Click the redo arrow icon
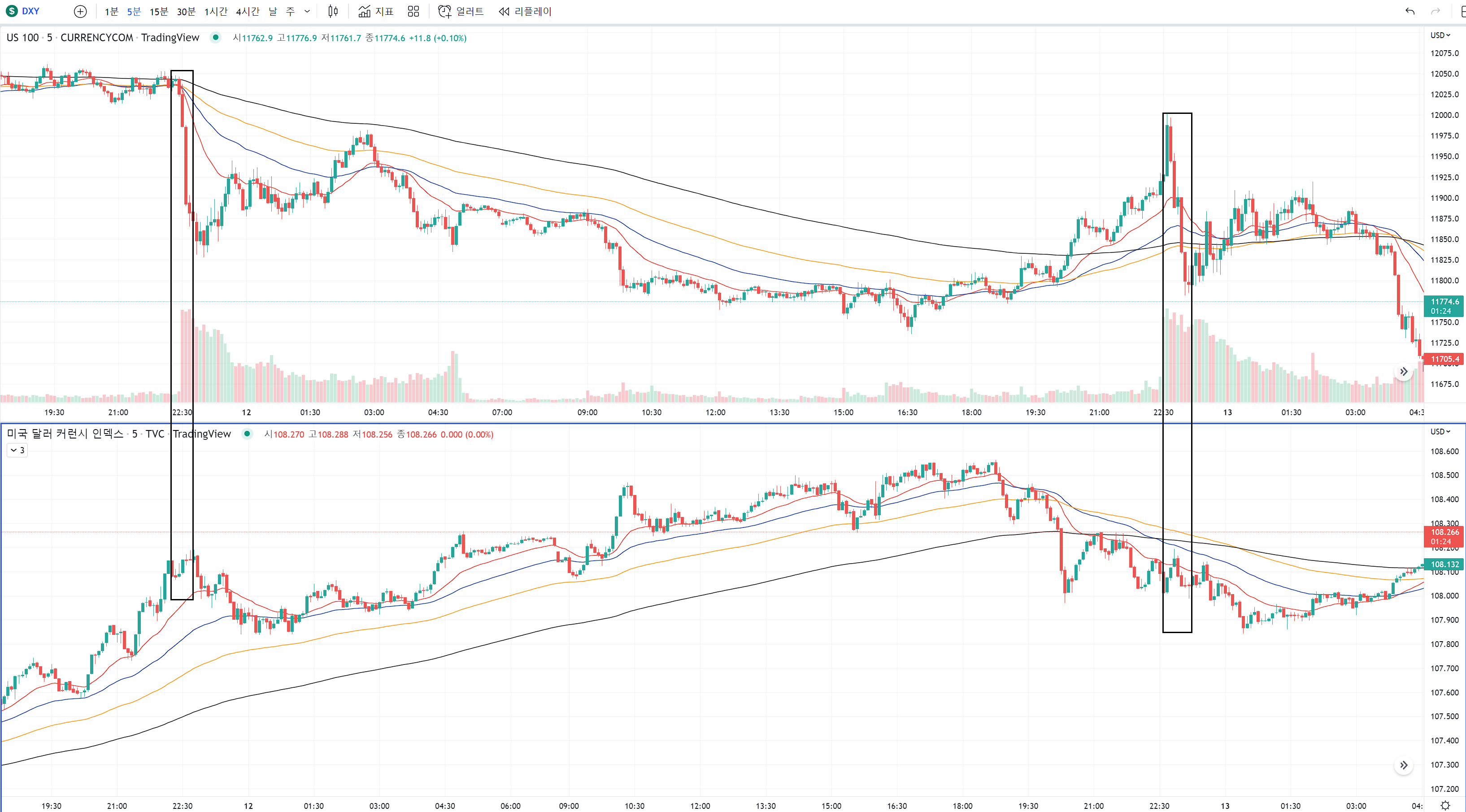Image resolution: width=1466 pixels, height=812 pixels. coord(1435,11)
